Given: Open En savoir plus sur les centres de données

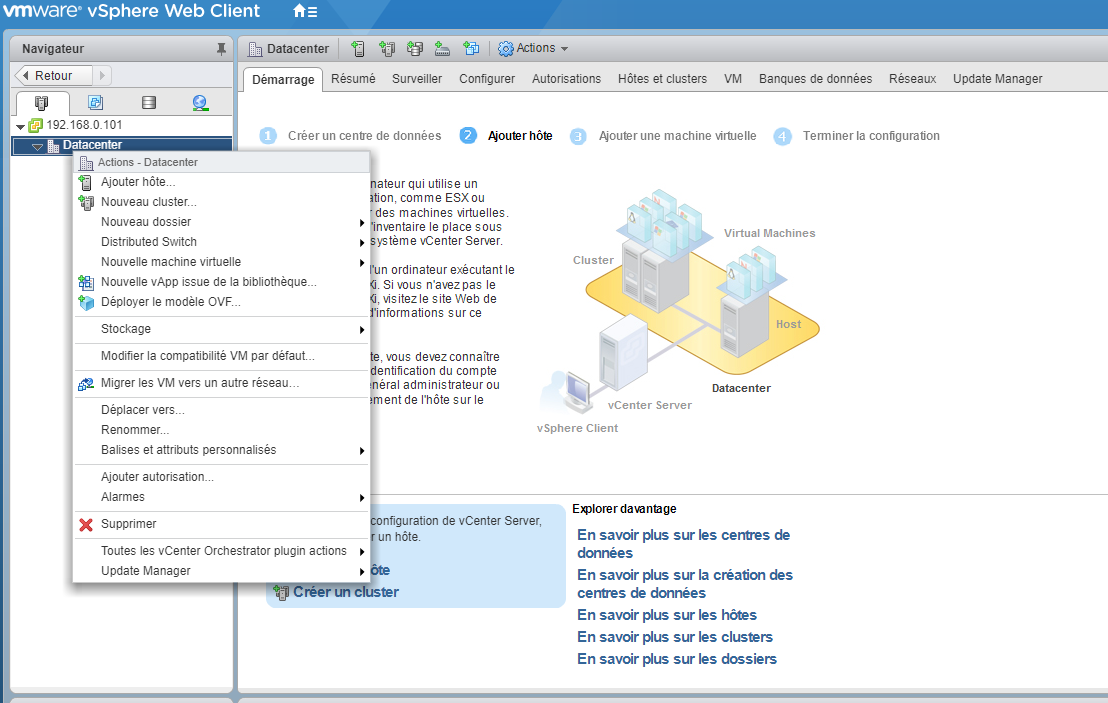Looking at the screenshot, I should [683, 544].
